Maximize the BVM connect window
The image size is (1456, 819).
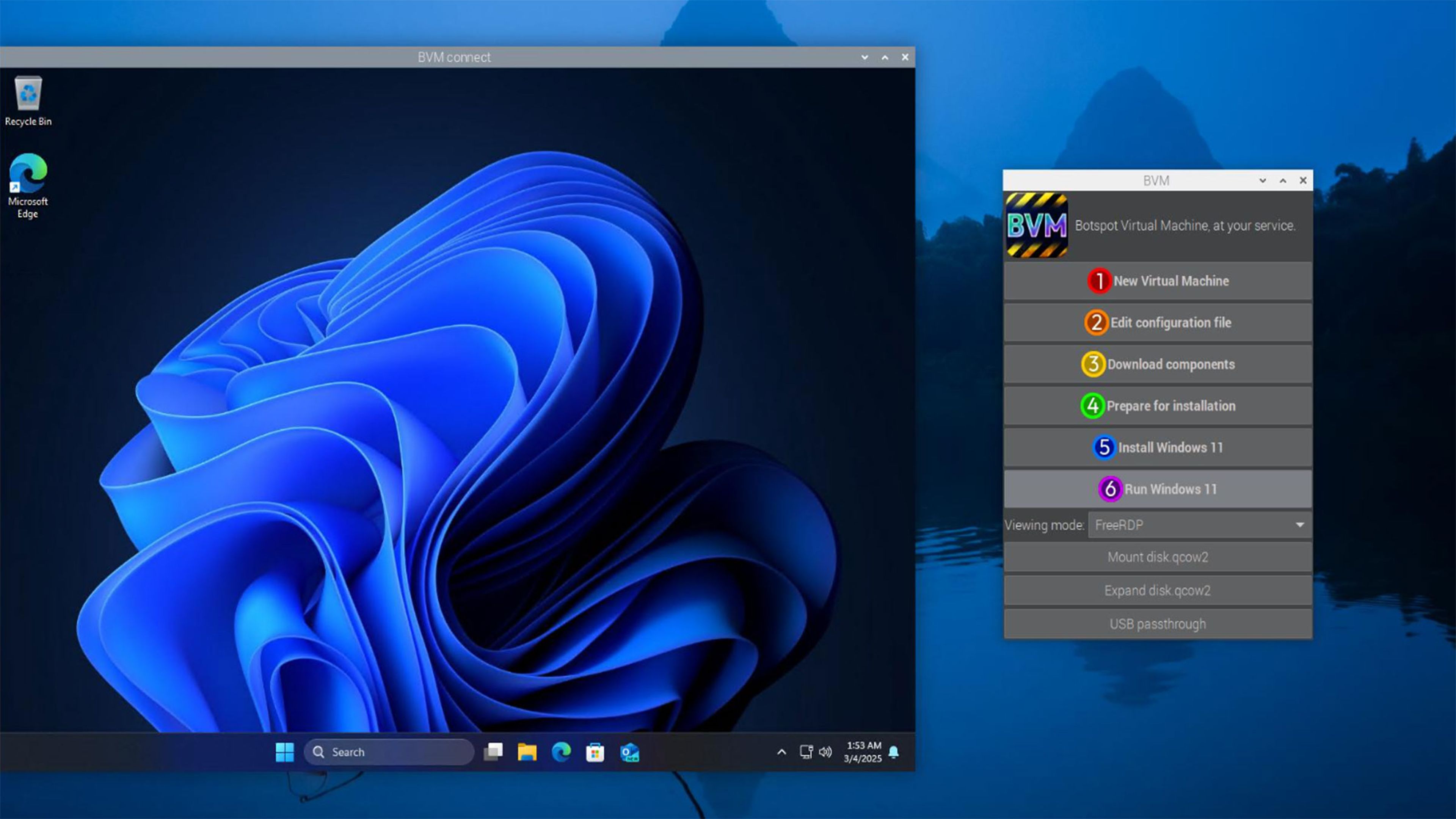click(885, 57)
